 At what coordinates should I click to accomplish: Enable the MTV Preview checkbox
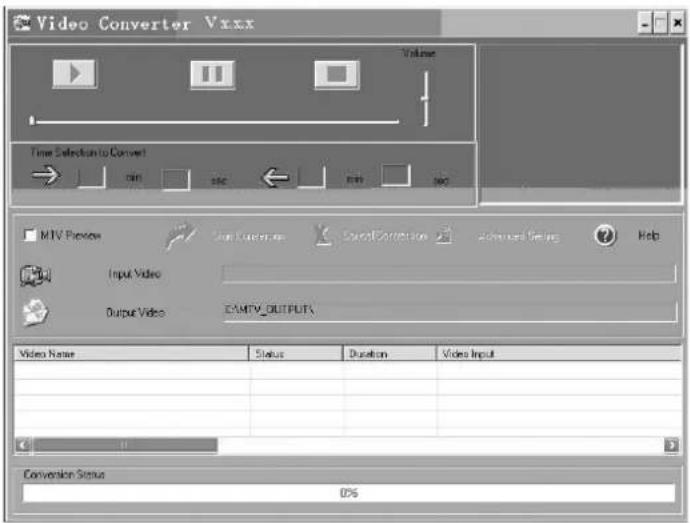(29, 235)
